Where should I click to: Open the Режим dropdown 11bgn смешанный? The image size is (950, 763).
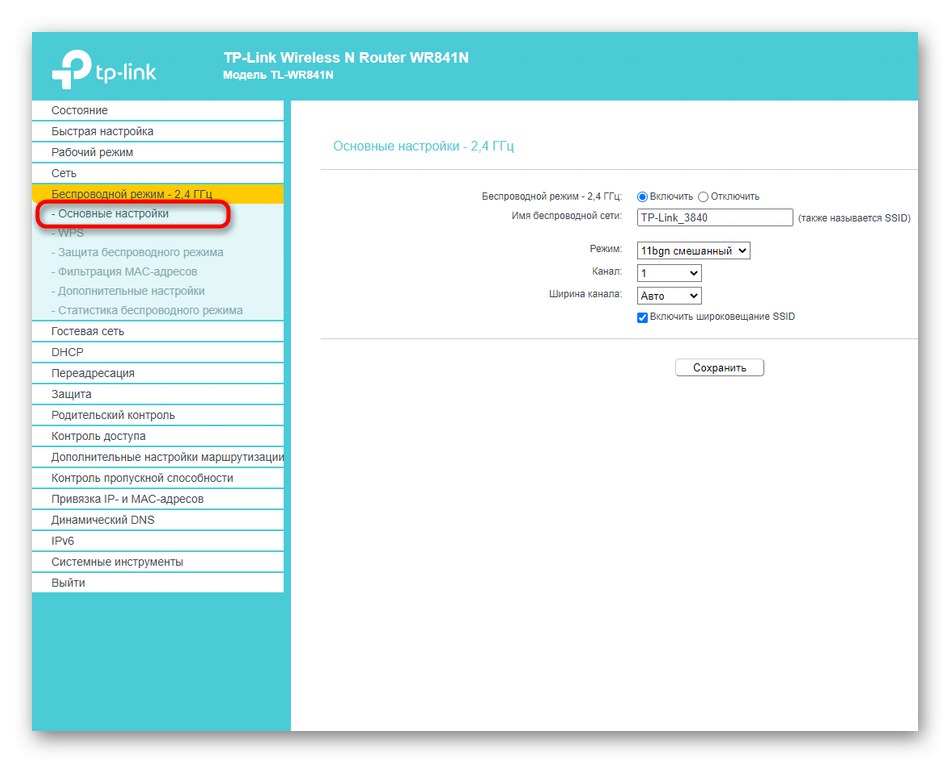(693, 251)
